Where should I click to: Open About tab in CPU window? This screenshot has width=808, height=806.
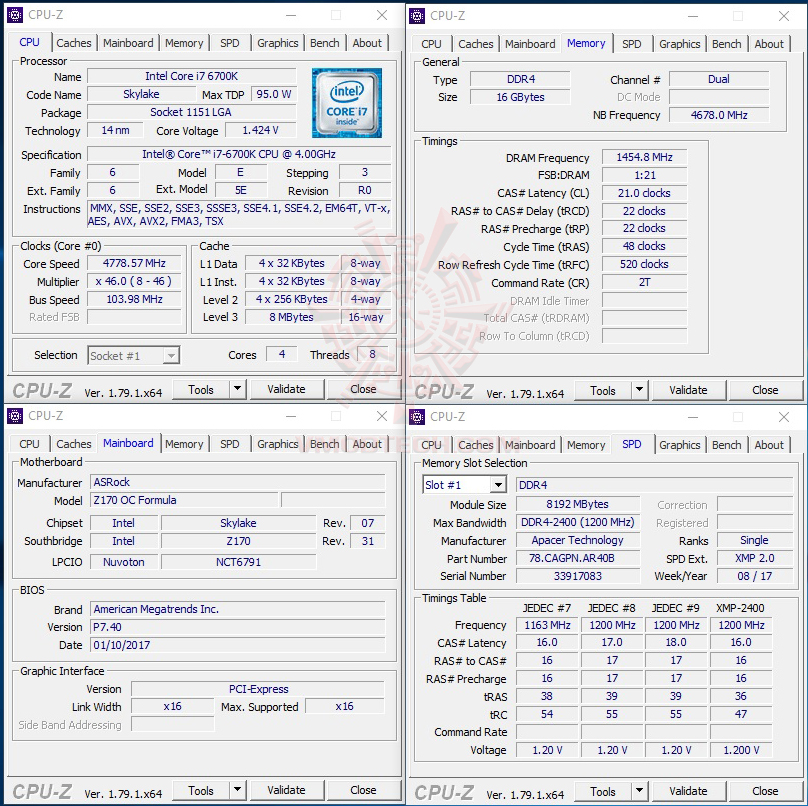(367, 43)
